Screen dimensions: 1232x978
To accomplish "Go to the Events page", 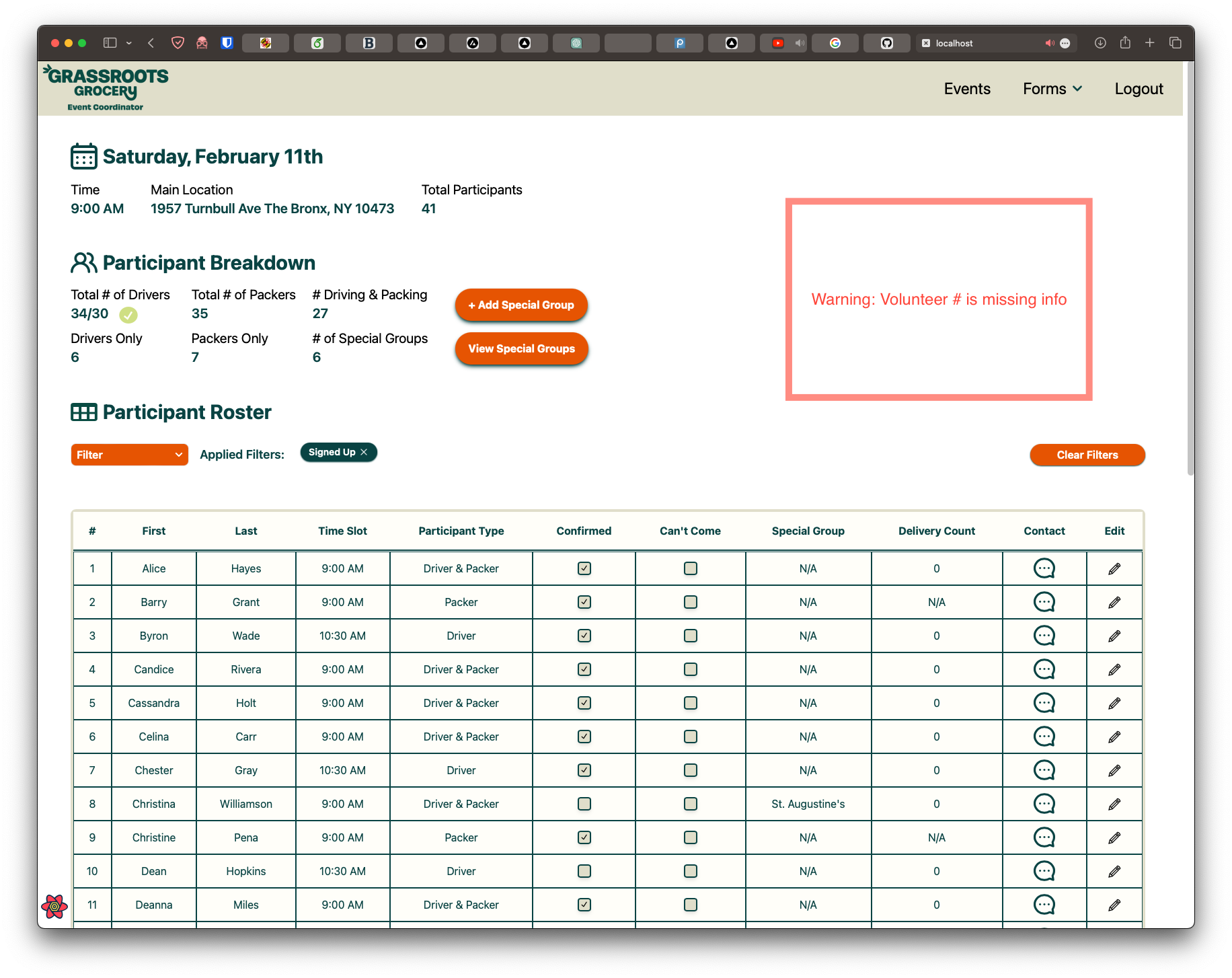I will pyautogui.click(x=967, y=88).
